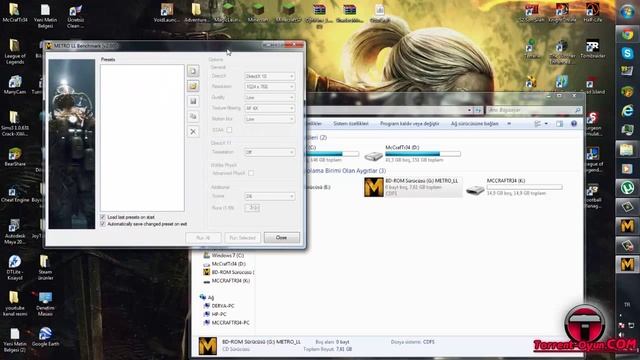The image size is (640, 360).
Task: Click the Runs count stepper field
Action: [252, 208]
